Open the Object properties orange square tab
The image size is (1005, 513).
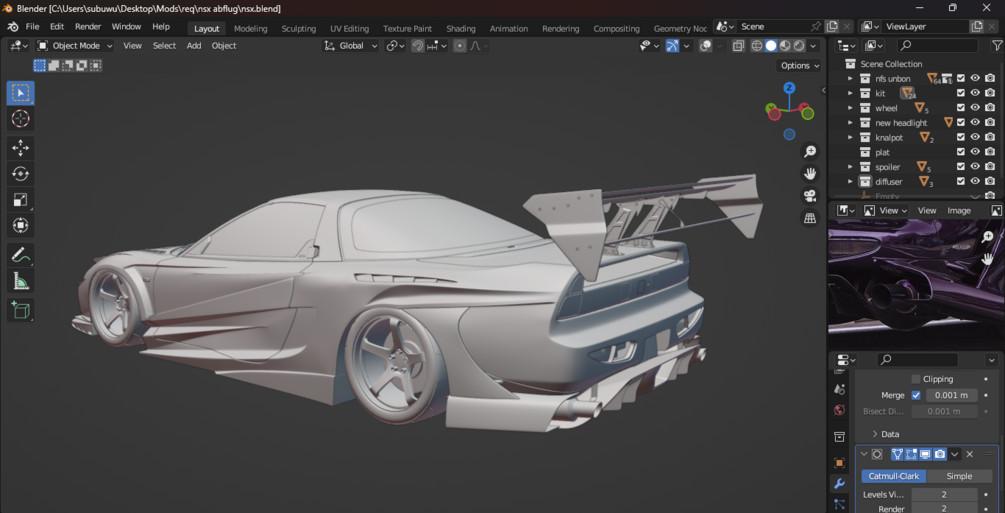[x=839, y=462]
